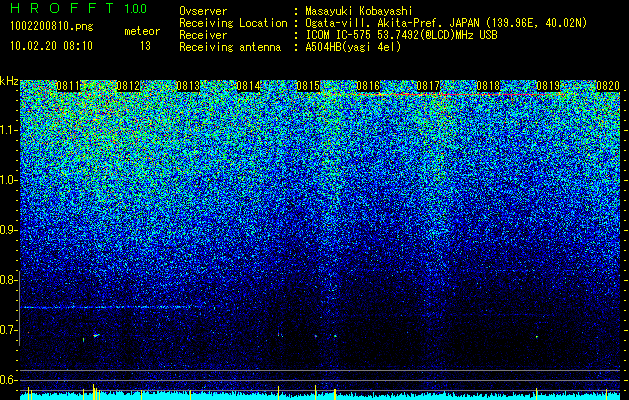Click the HROFFT 1.0.0 title text
629x400 pixels.
tap(79, 8)
